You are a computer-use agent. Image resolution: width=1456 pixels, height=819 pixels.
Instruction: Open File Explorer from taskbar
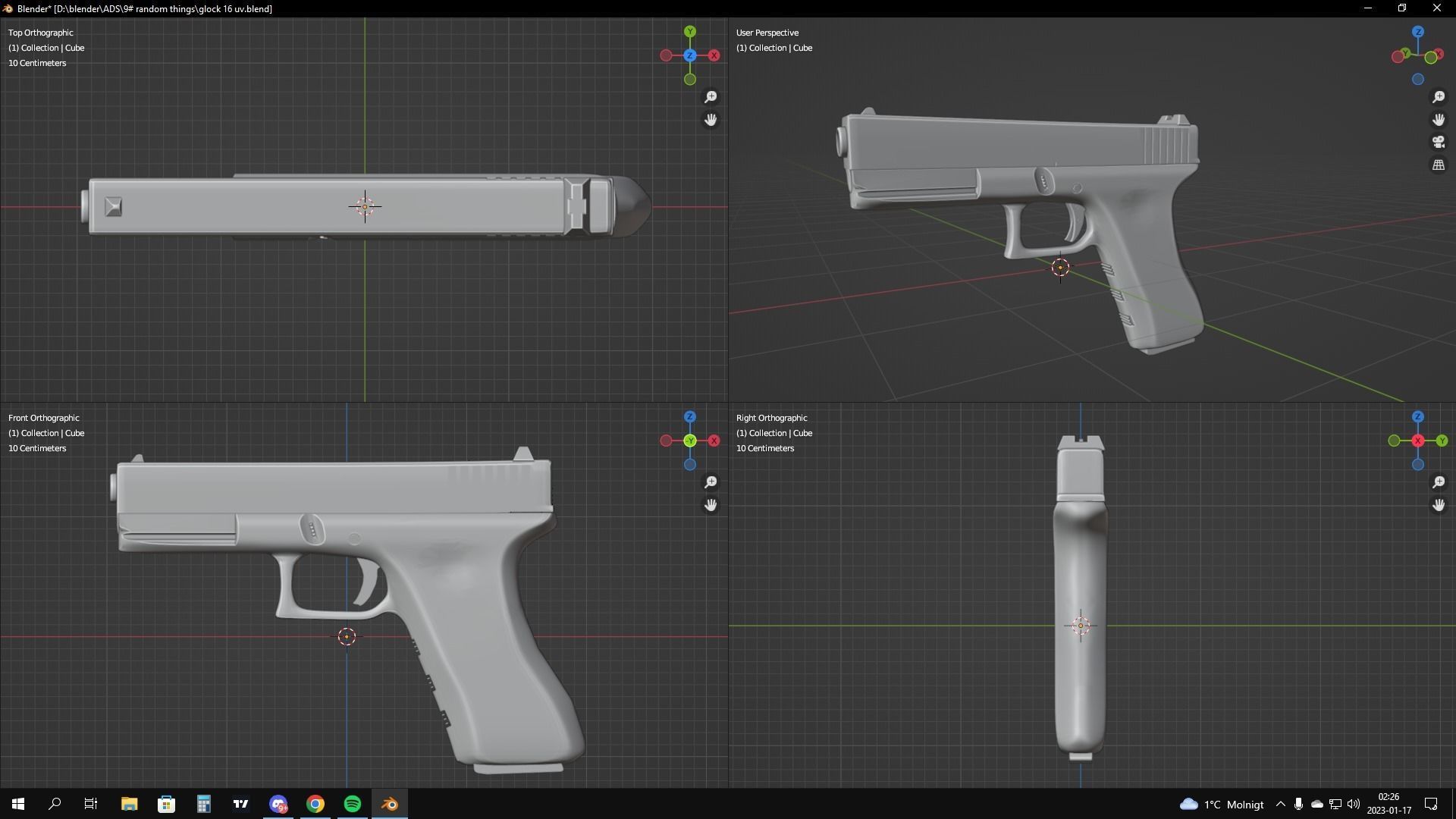(x=129, y=804)
